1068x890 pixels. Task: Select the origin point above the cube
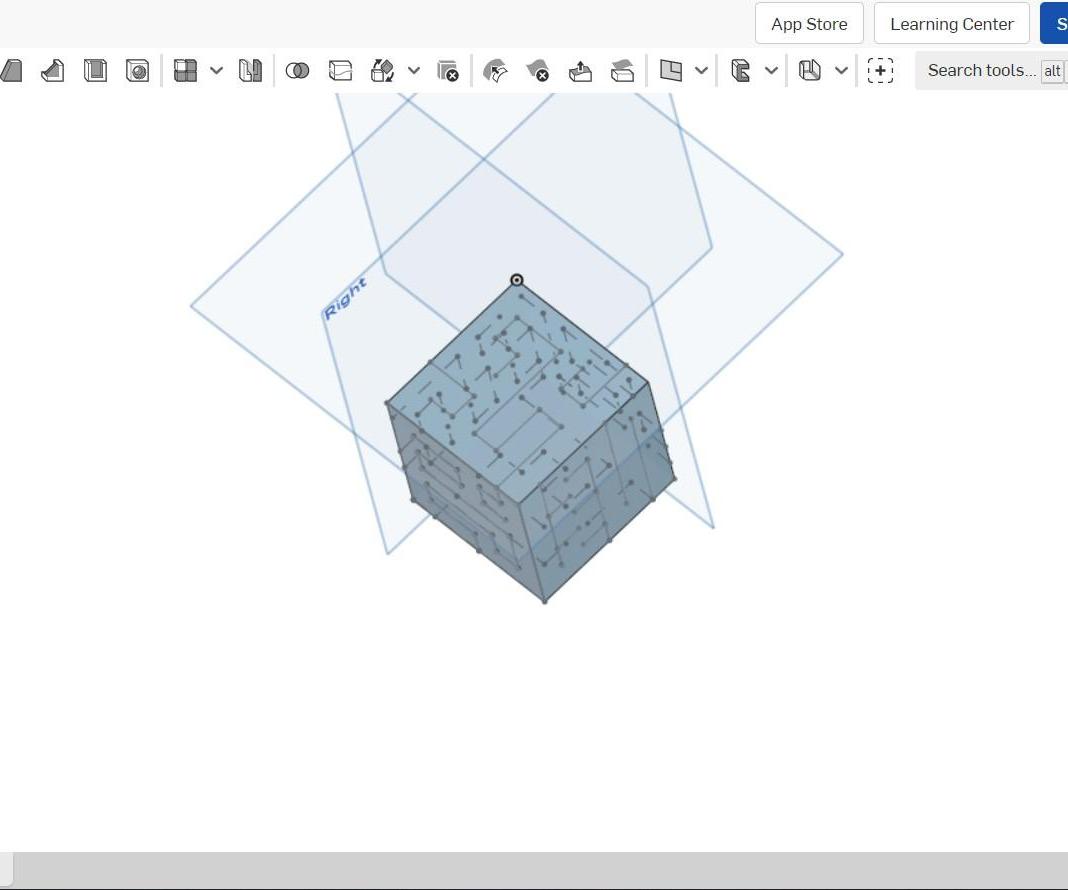(517, 280)
